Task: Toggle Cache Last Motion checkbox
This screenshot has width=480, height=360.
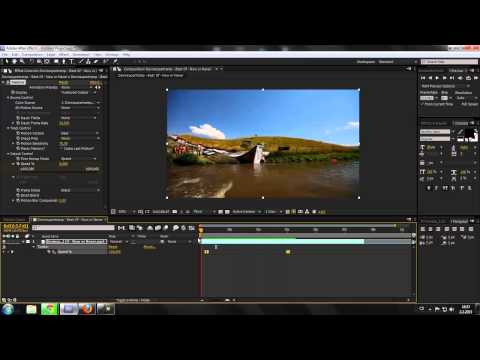Action: point(62,149)
